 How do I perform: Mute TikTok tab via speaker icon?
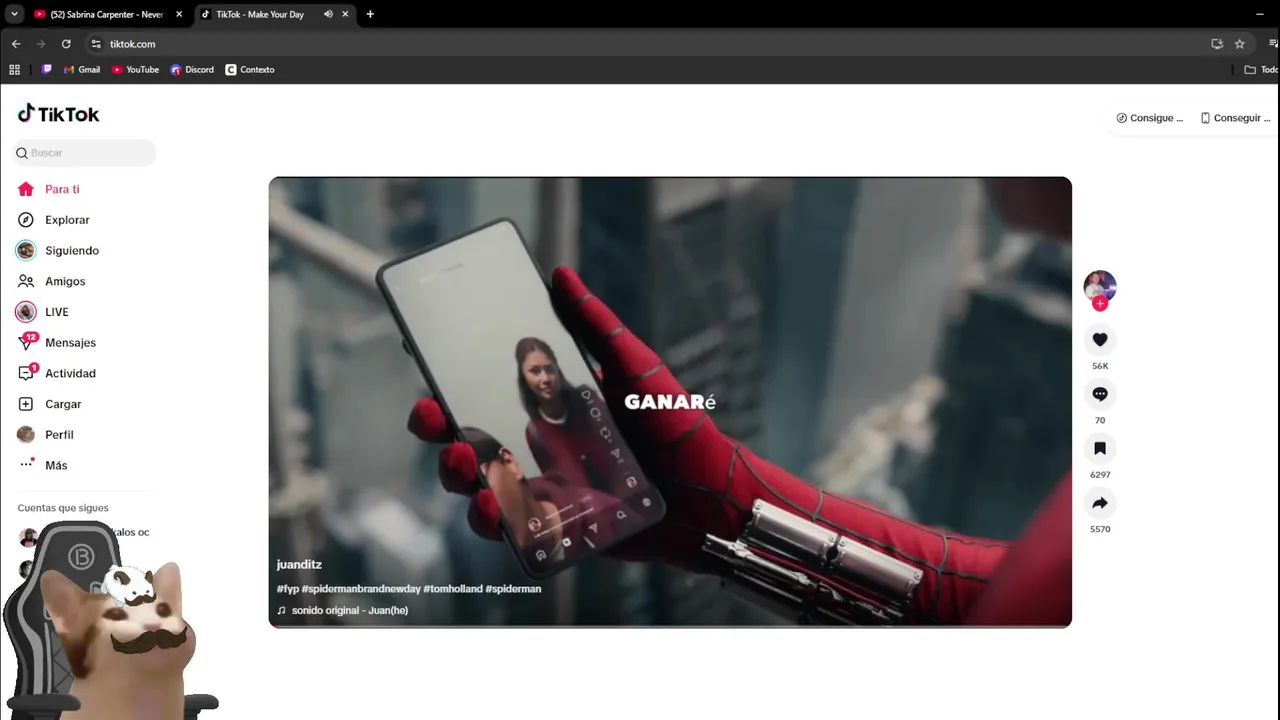(x=328, y=14)
